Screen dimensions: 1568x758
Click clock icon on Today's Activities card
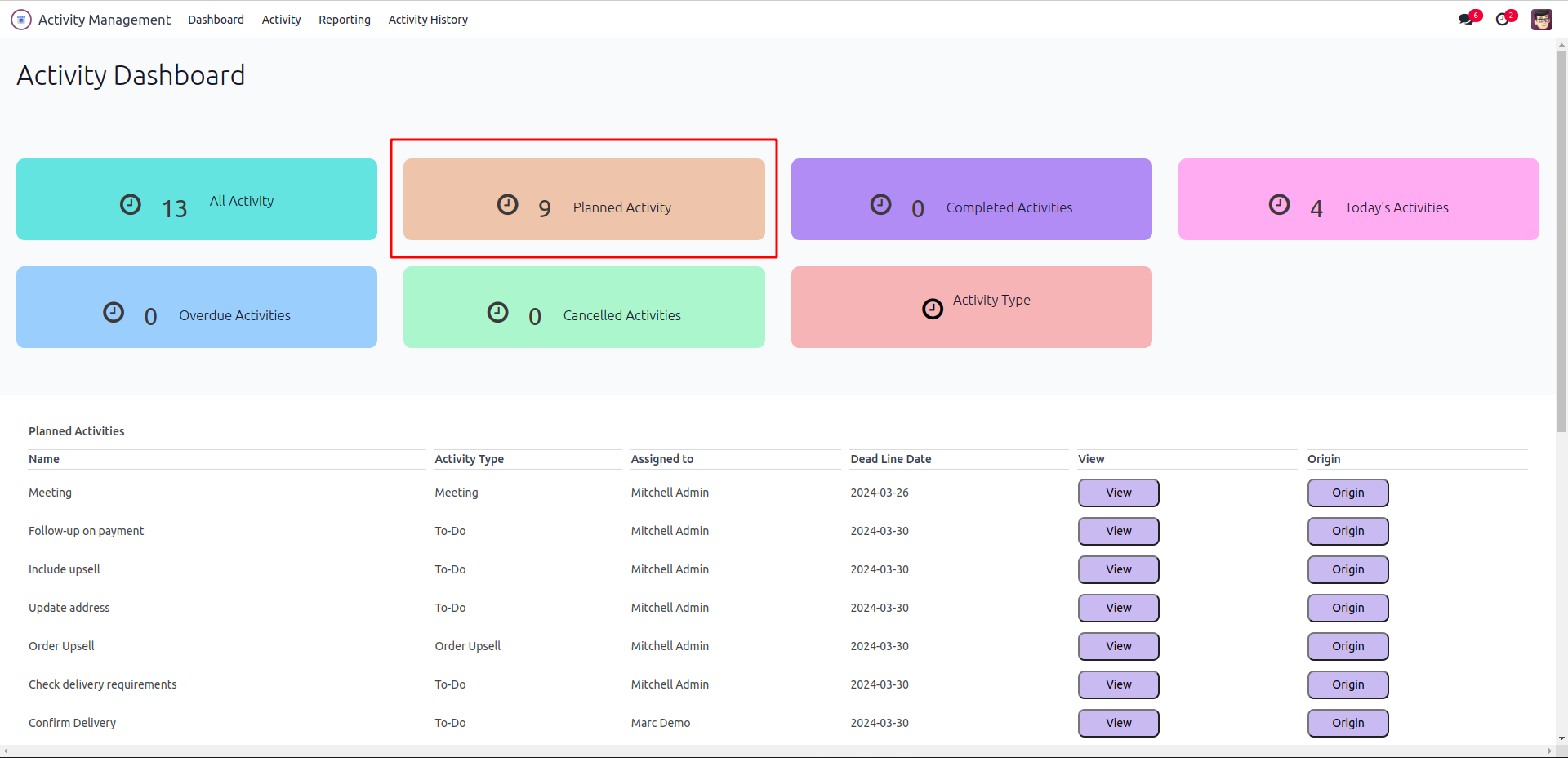click(1279, 204)
